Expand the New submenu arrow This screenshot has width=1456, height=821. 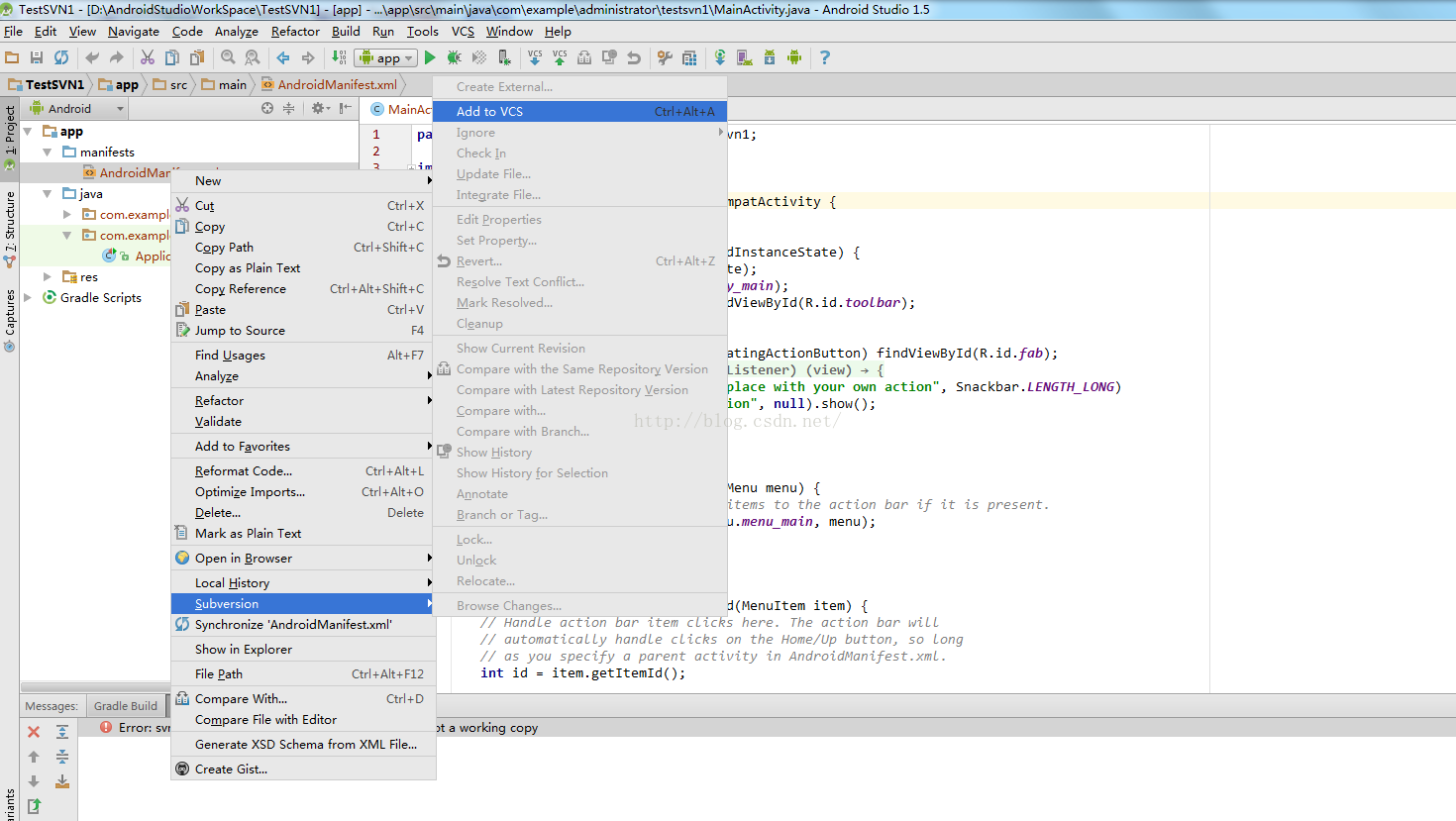430,180
